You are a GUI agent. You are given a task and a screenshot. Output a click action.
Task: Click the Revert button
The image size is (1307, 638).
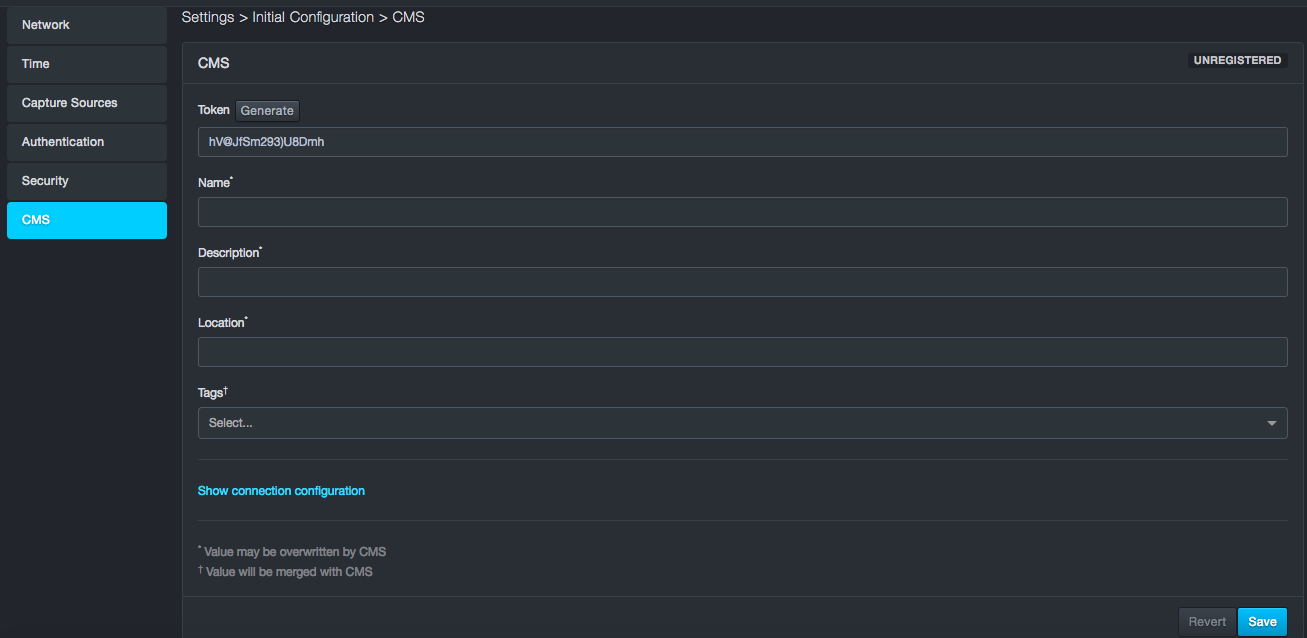pyautogui.click(x=1207, y=622)
